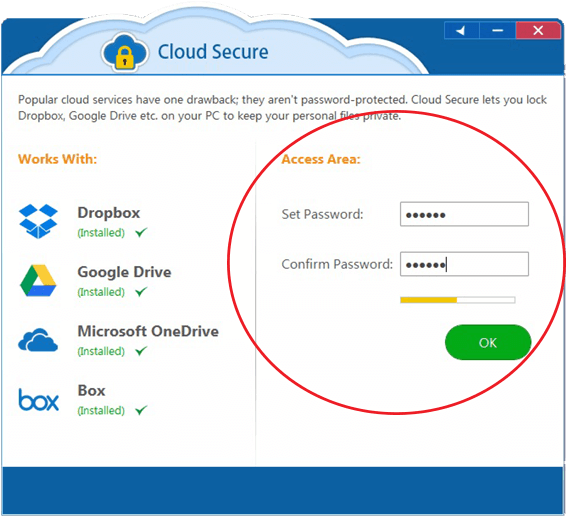Click the Microsoft OneDrive cloud icon

click(38, 340)
